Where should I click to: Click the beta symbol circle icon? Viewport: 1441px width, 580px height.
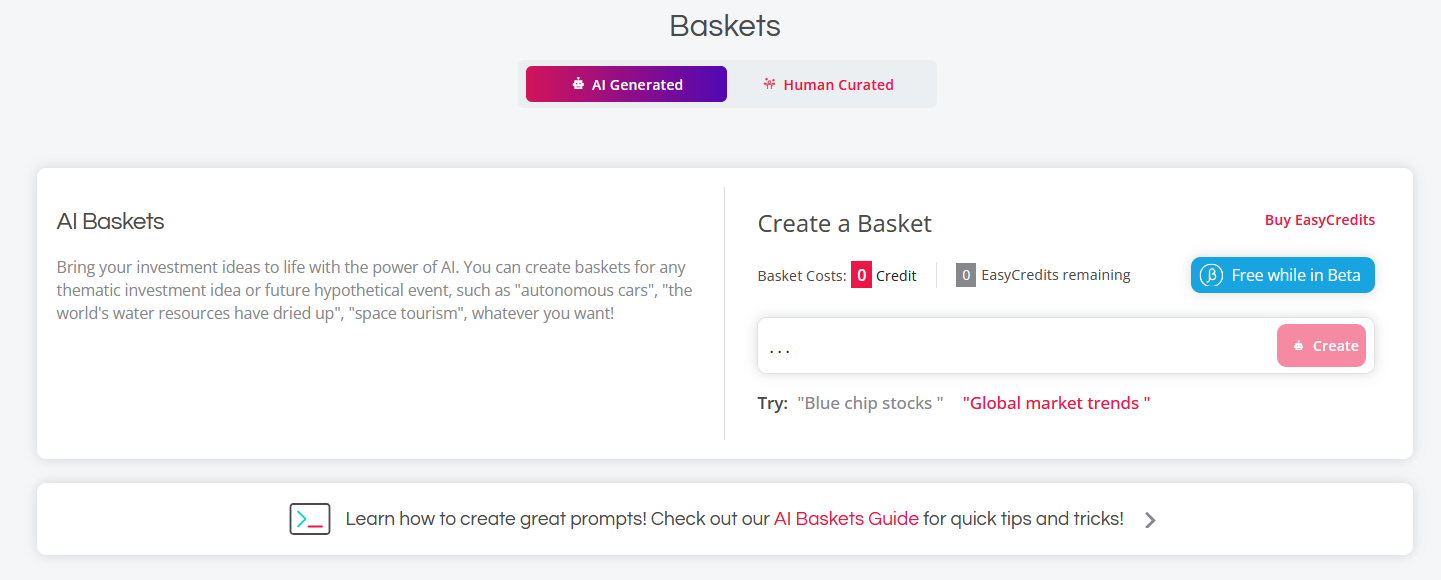(1211, 275)
